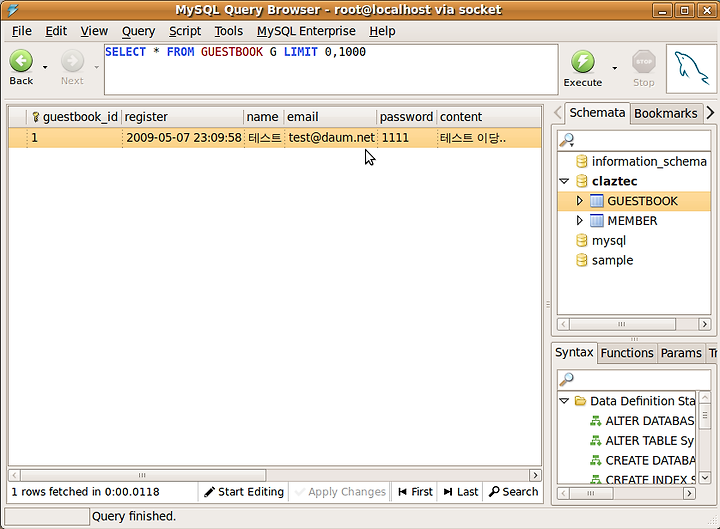Select password cell '1111'
Screen dimensions: 720x529
(x=407, y=138)
